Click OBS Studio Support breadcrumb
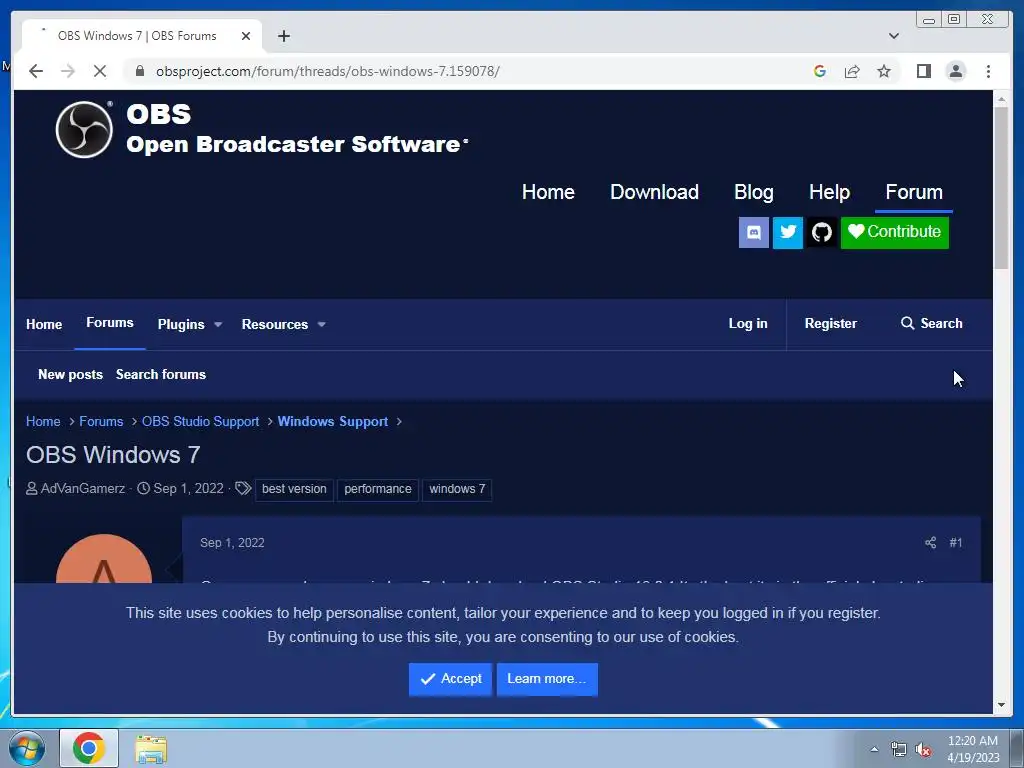The image size is (1024, 768). pos(200,421)
